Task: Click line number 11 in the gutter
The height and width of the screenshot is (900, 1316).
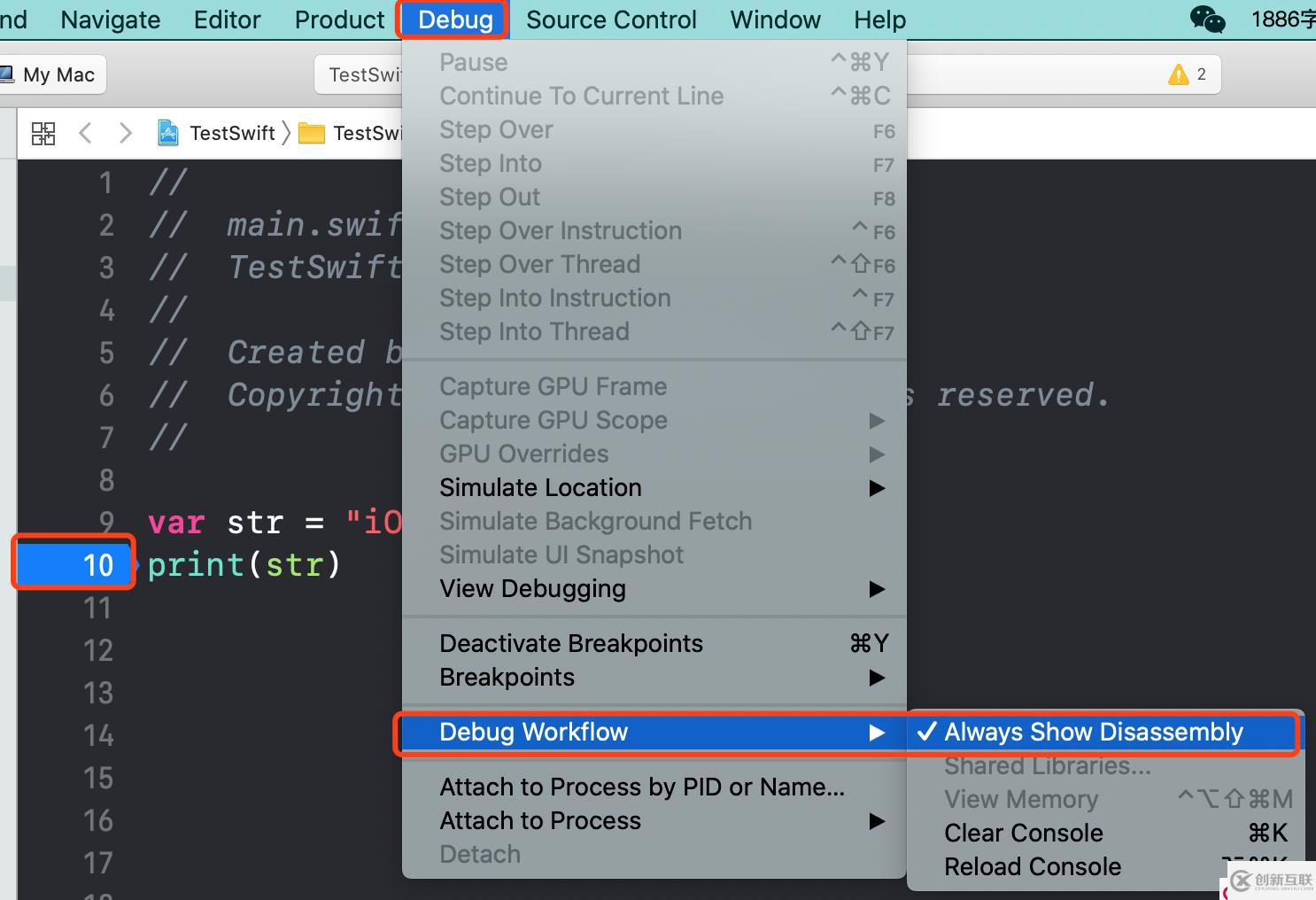Action: (98, 608)
